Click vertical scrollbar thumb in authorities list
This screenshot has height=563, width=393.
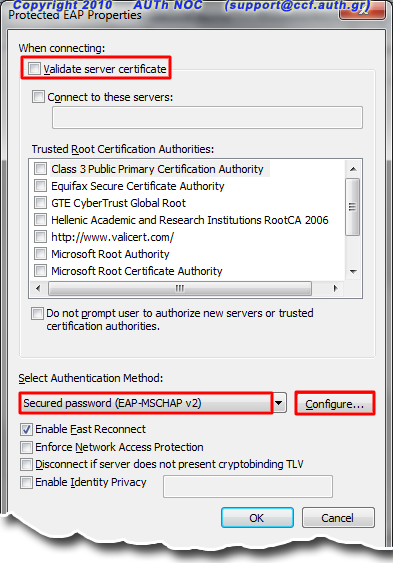tap(352, 207)
